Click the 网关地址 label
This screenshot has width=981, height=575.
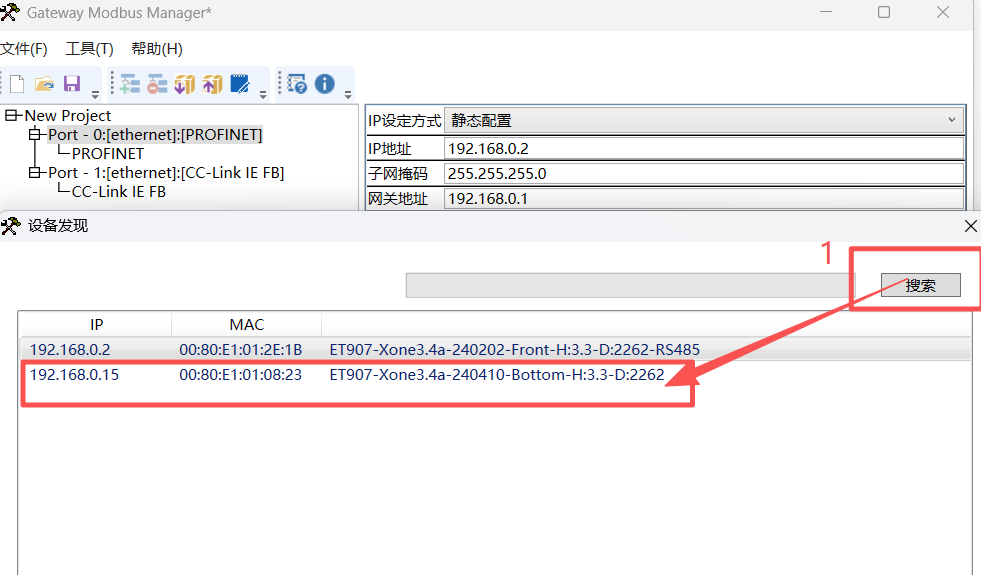pyautogui.click(x=397, y=199)
